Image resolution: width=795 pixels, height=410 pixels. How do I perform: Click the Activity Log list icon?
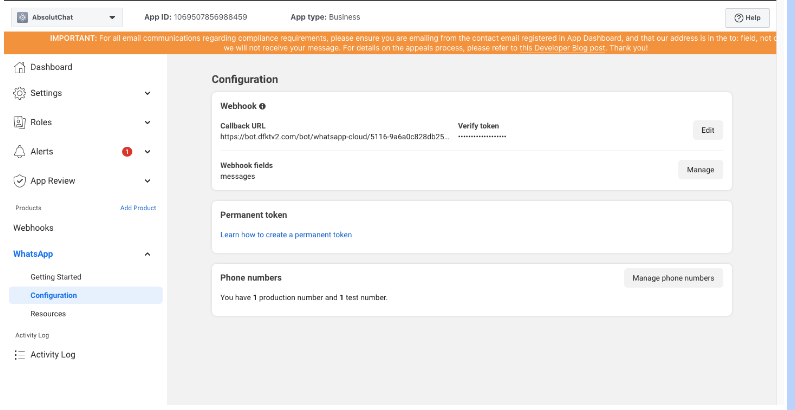(x=19, y=355)
